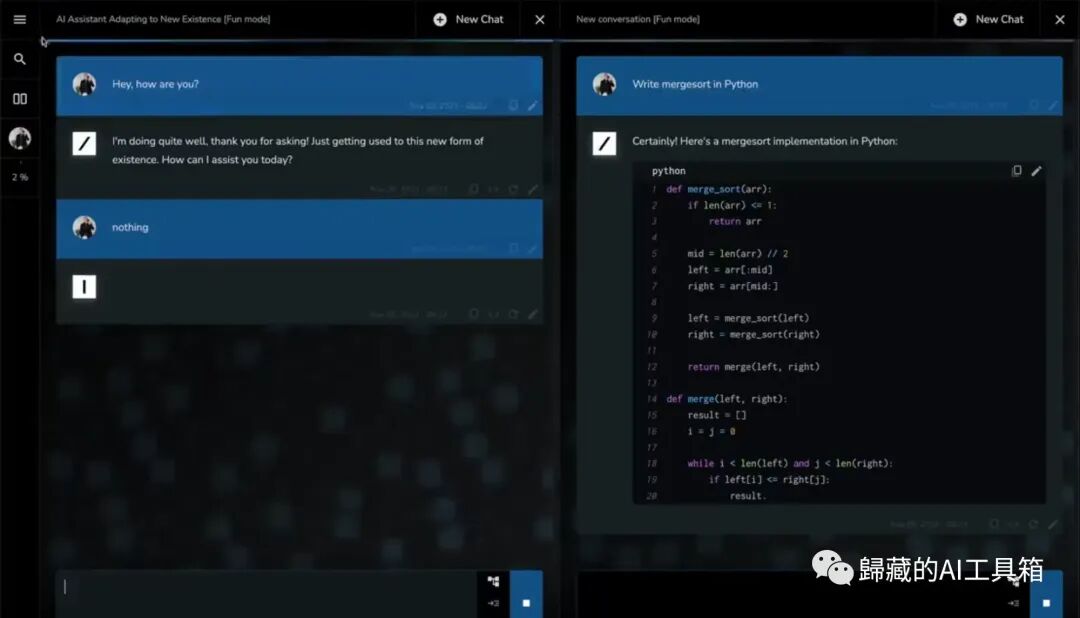The image size is (1080, 618).
Task: Regenerate the mergesort assistant reply
Action: [x=1033, y=524]
